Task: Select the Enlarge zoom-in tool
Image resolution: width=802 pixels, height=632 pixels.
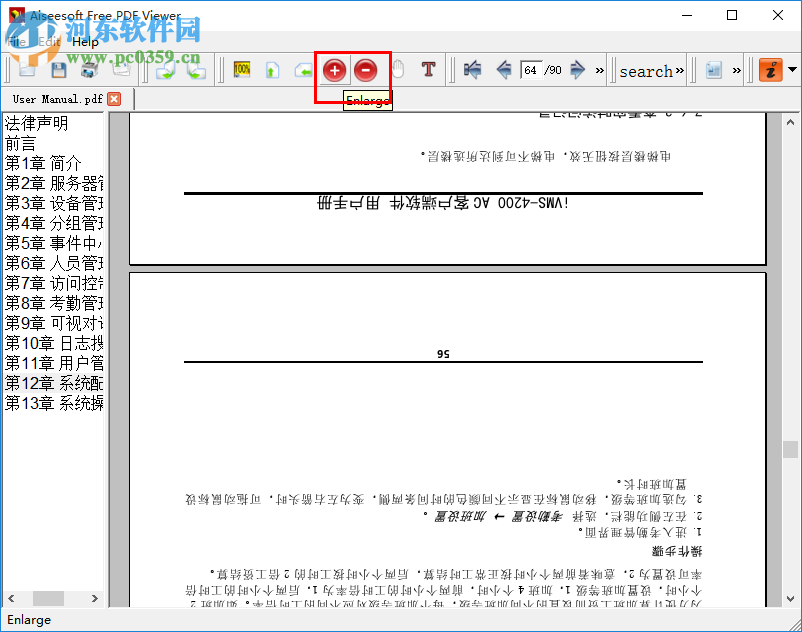Action: (x=334, y=70)
